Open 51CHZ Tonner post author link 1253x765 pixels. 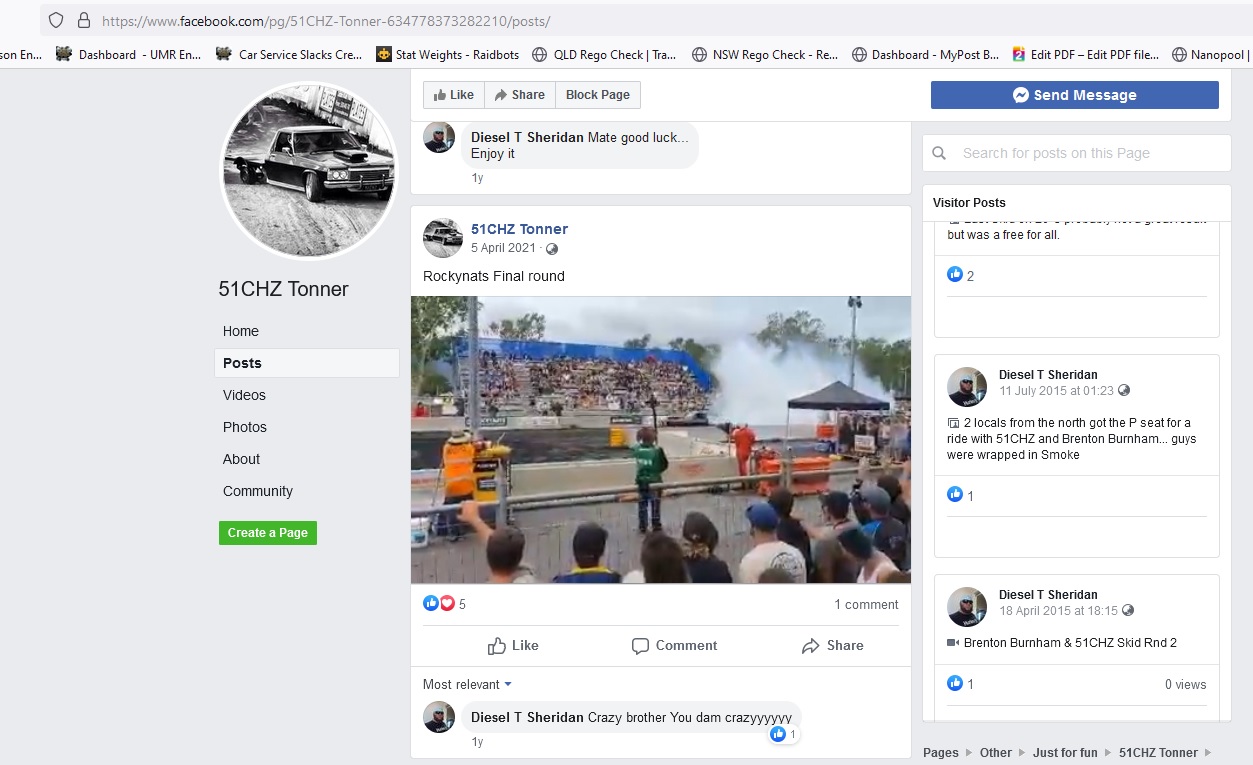519,229
